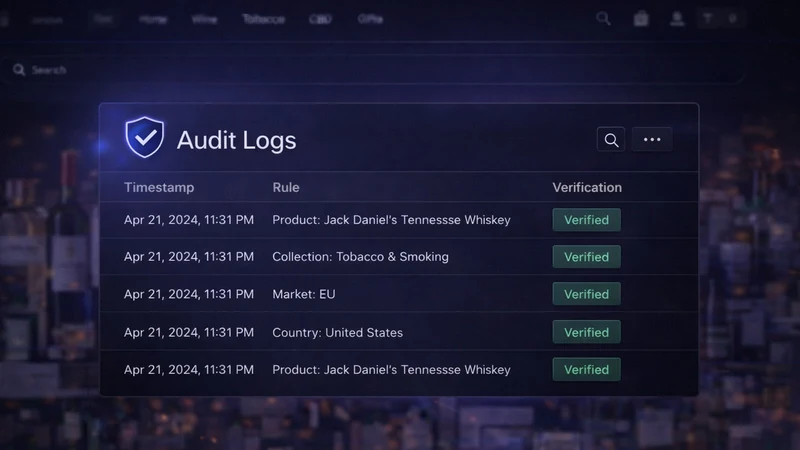Click the Verification column header
Image resolution: width=800 pixels, height=450 pixels.
(x=587, y=187)
